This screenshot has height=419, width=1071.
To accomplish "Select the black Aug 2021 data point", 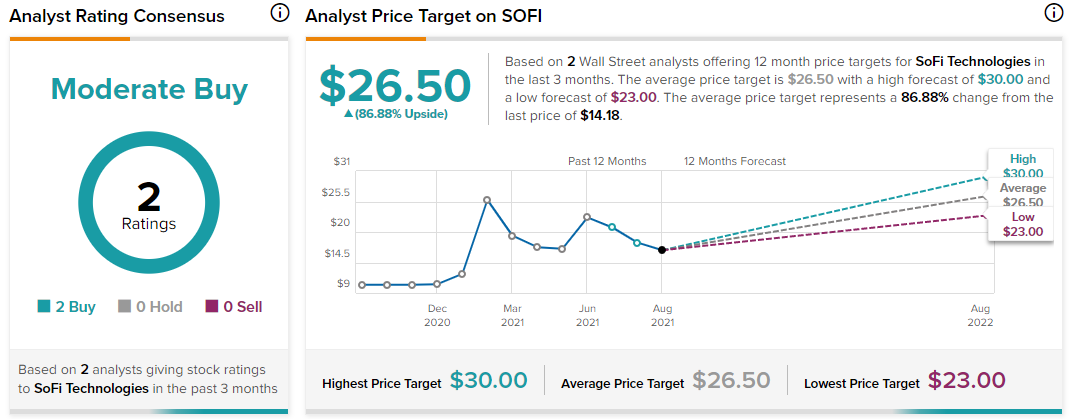I will tap(661, 250).
